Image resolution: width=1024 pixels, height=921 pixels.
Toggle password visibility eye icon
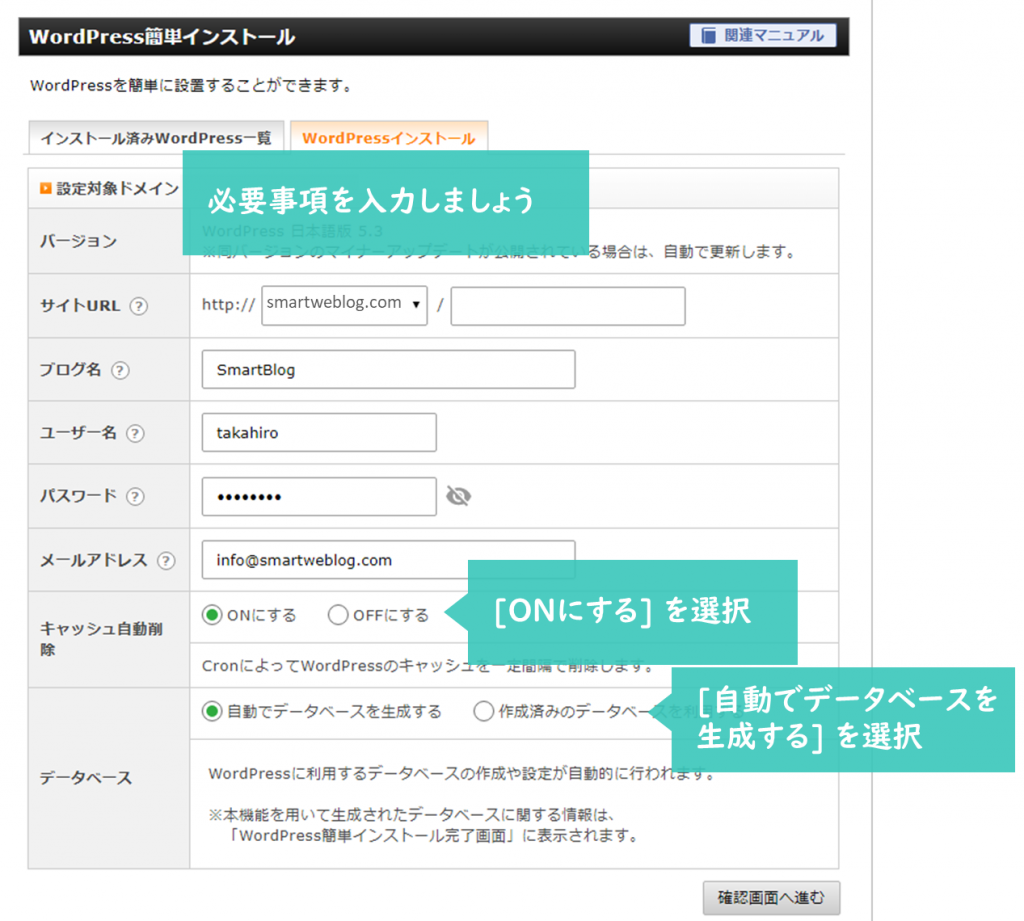tap(458, 496)
